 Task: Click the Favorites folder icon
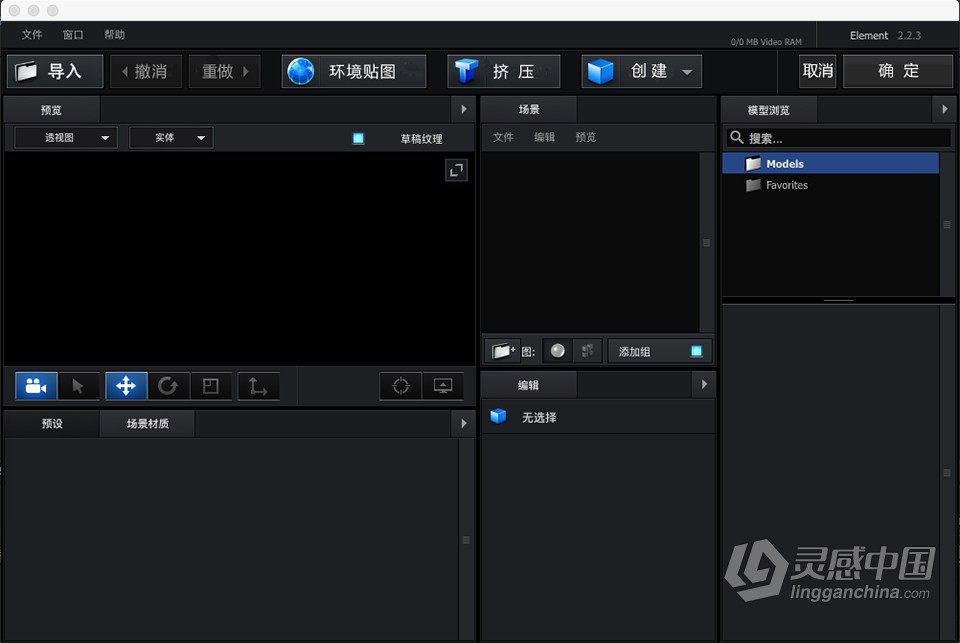point(753,185)
